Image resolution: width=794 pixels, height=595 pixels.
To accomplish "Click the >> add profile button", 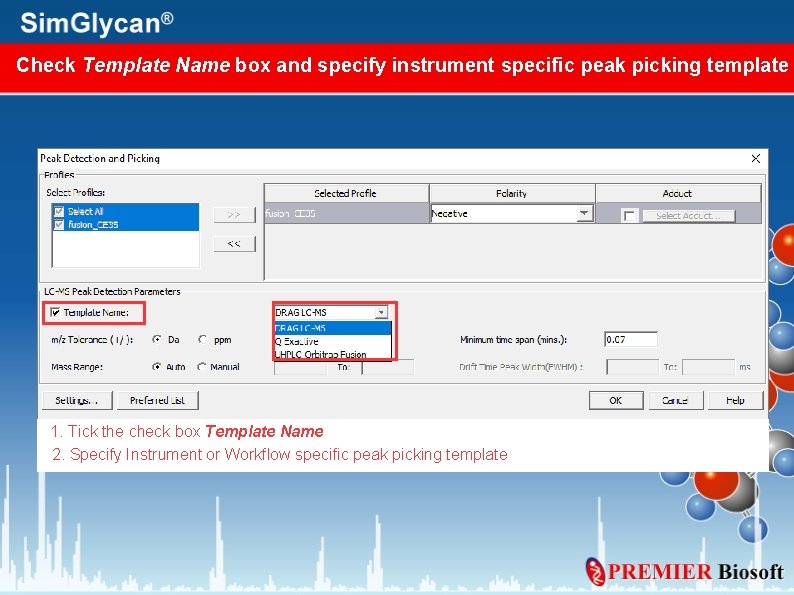I will (234, 215).
